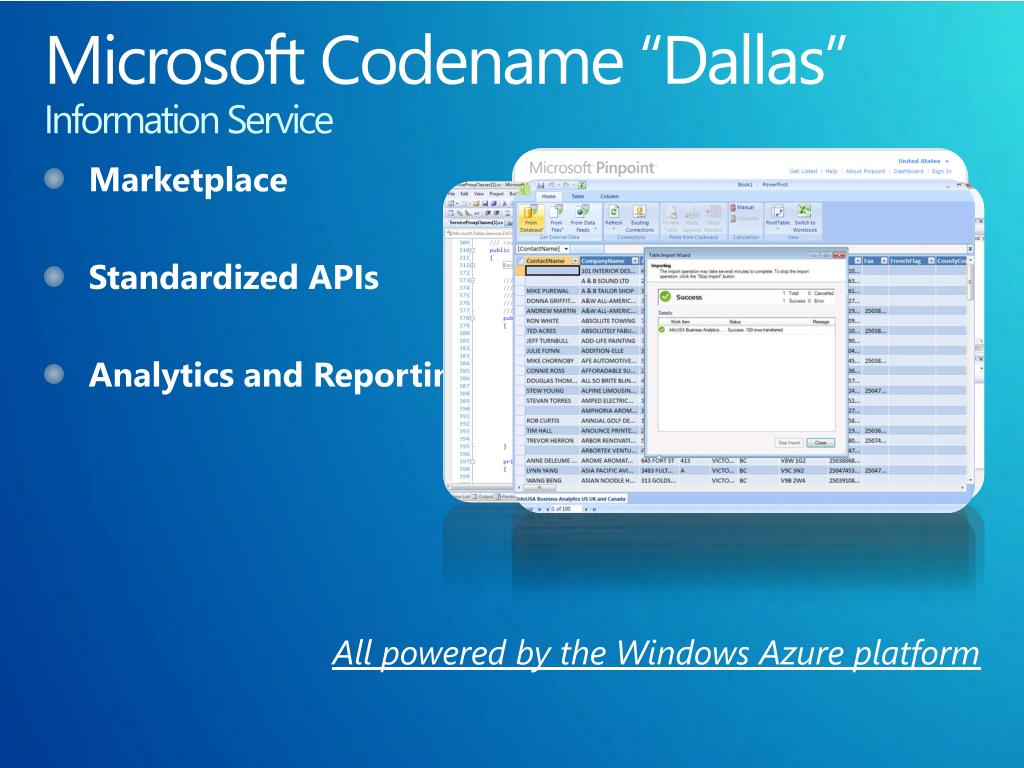Image resolution: width=1024 pixels, height=768 pixels.
Task: Open the CompanyName column filter dropdown
Action: 635,261
